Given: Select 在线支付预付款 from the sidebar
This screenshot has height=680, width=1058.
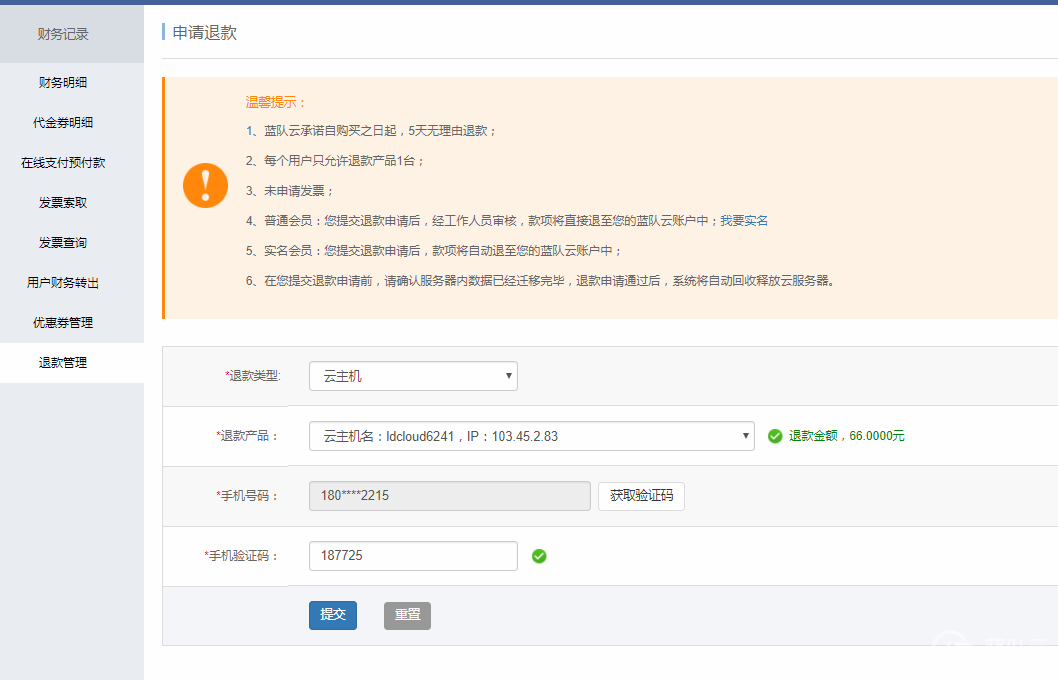Looking at the screenshot, I should pyautogui.click(x=63, y=163).
